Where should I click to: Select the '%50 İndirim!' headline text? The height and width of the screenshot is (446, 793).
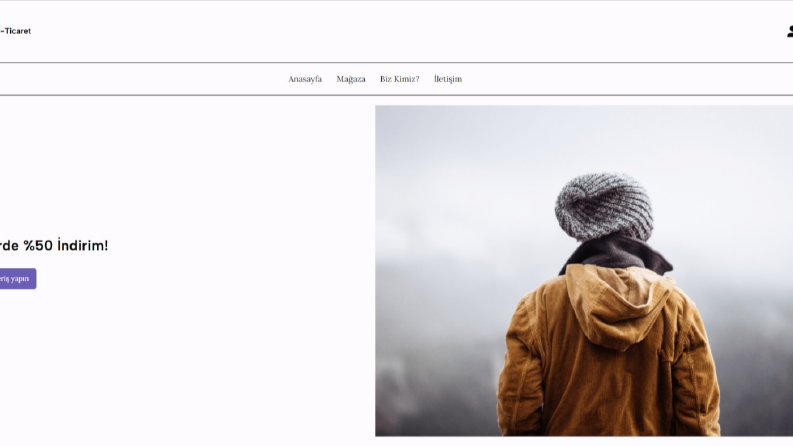tap(66, 245)
